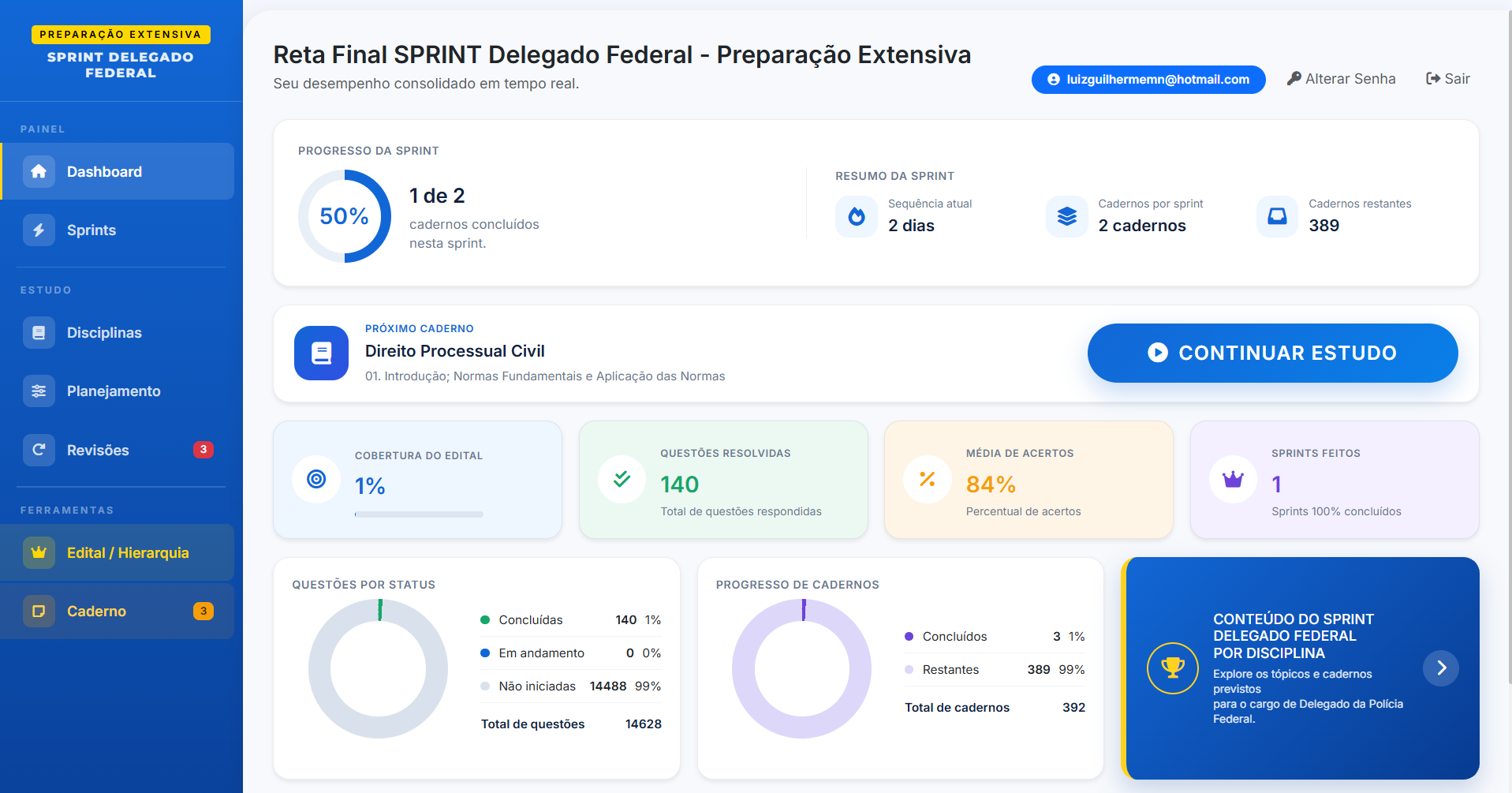Click the target icon in Cobertura do Edital
This screenshot has height=793, width=1512.
pos(316,478)
